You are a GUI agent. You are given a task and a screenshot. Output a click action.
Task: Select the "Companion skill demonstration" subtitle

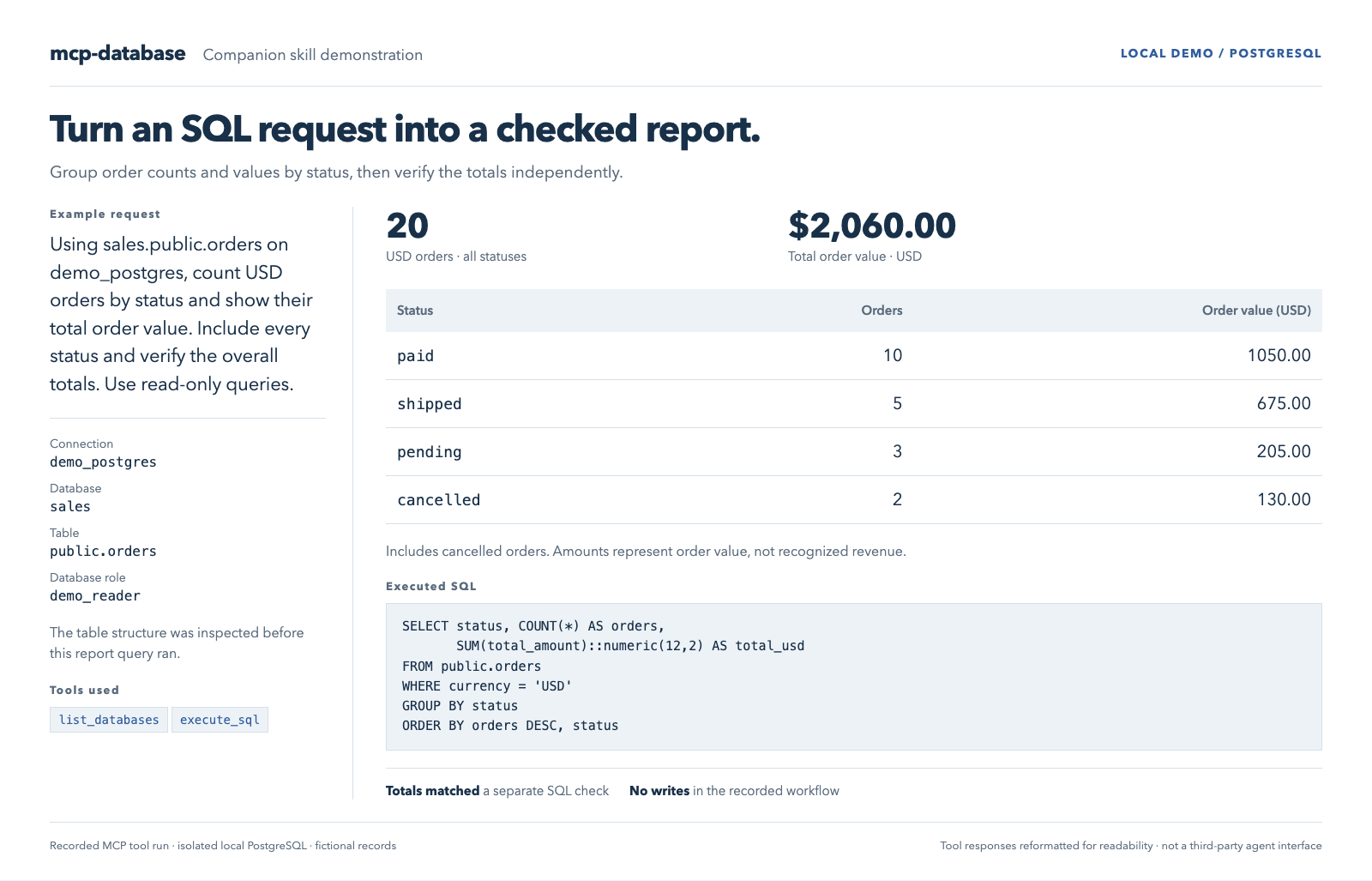point(313,55)
